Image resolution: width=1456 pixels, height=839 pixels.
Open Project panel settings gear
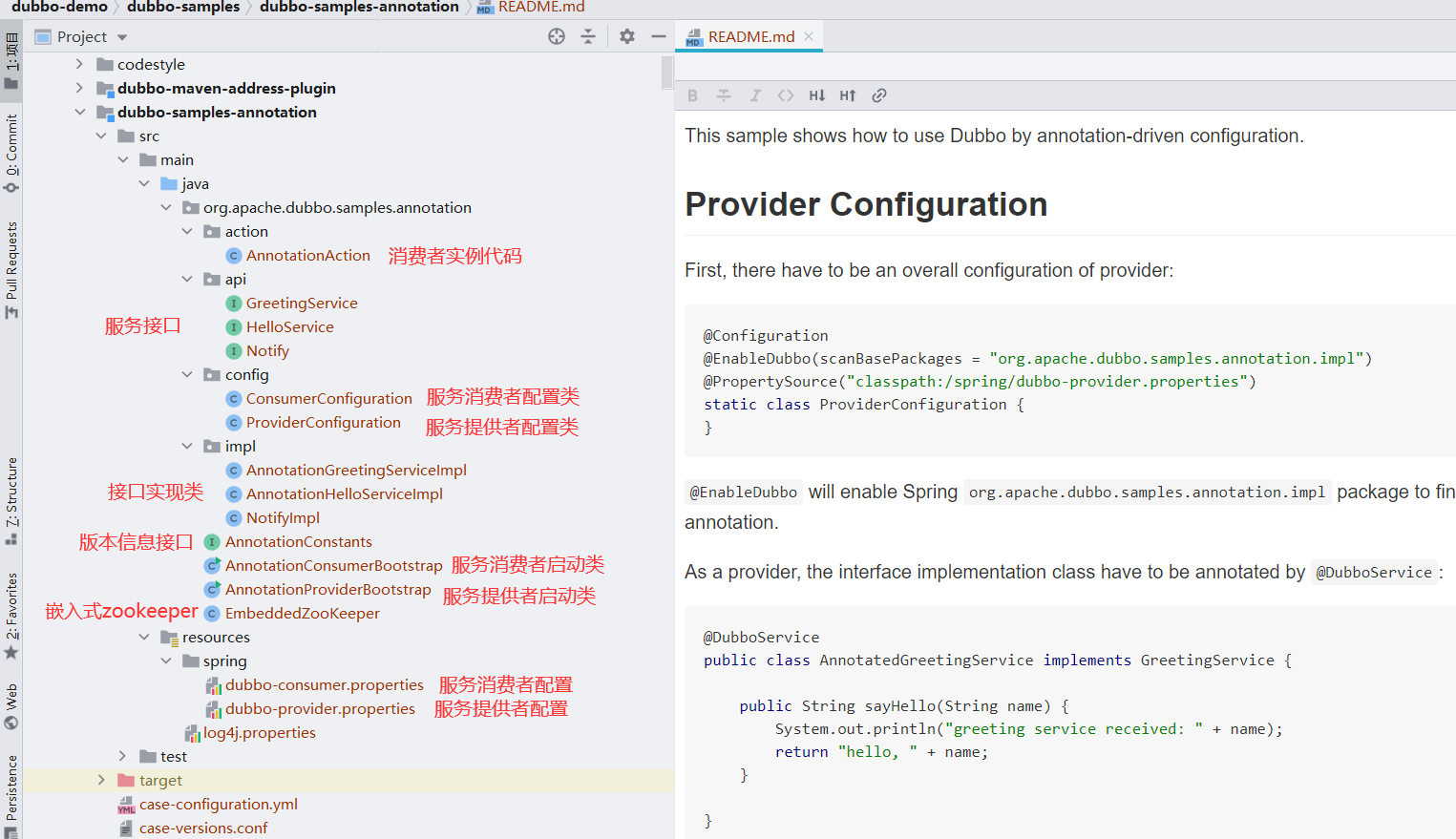tap(626, 36)
